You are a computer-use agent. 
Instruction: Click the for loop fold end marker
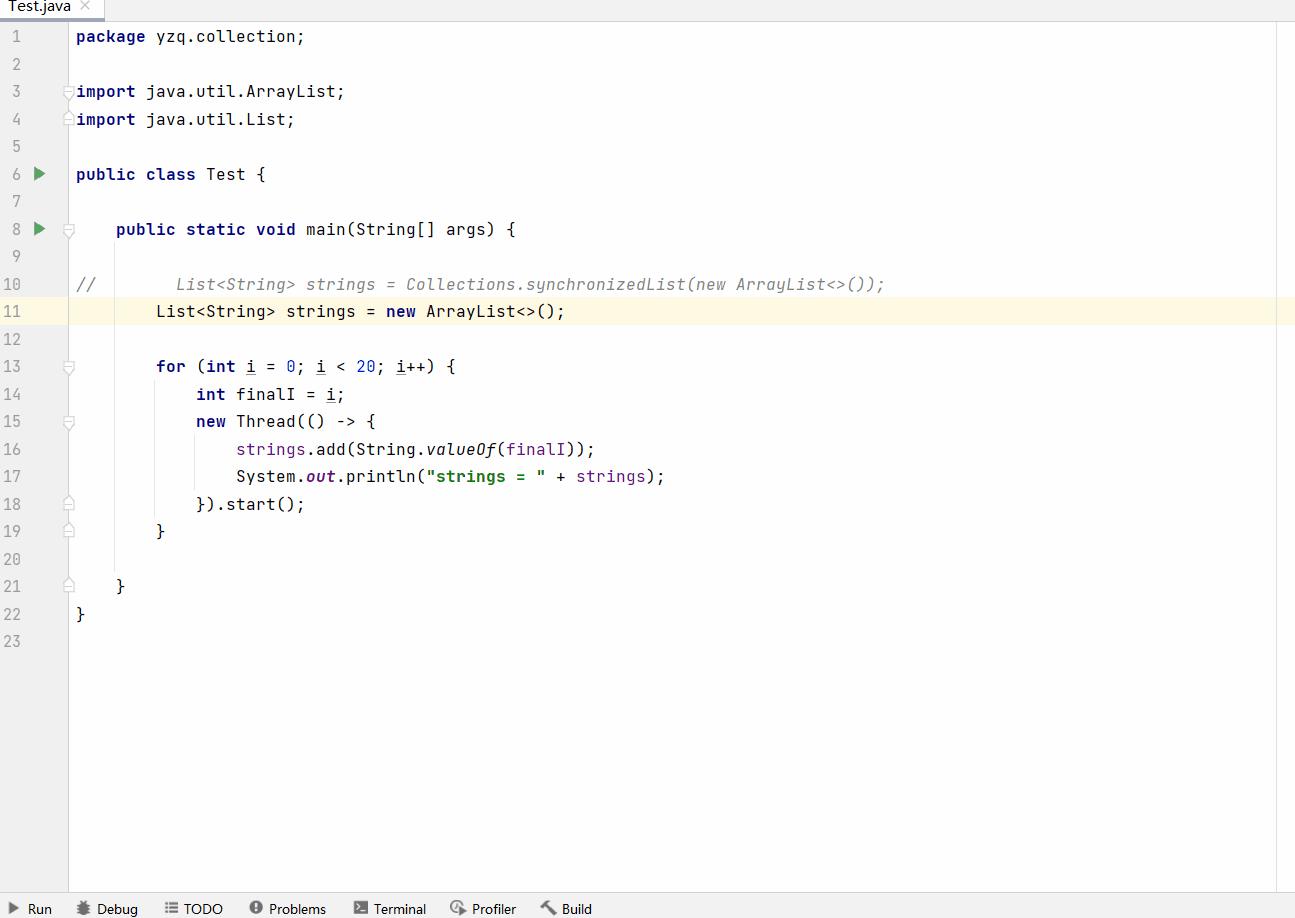pos(68,530)
